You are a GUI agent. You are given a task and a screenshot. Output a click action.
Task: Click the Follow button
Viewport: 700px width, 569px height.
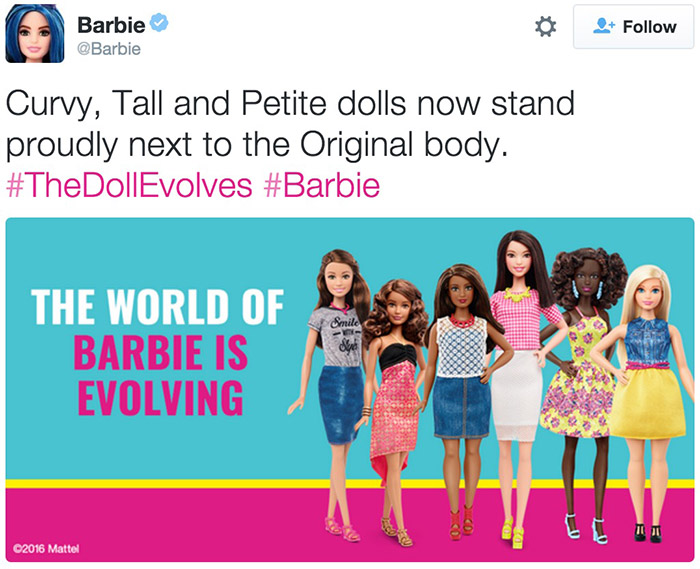633,27
